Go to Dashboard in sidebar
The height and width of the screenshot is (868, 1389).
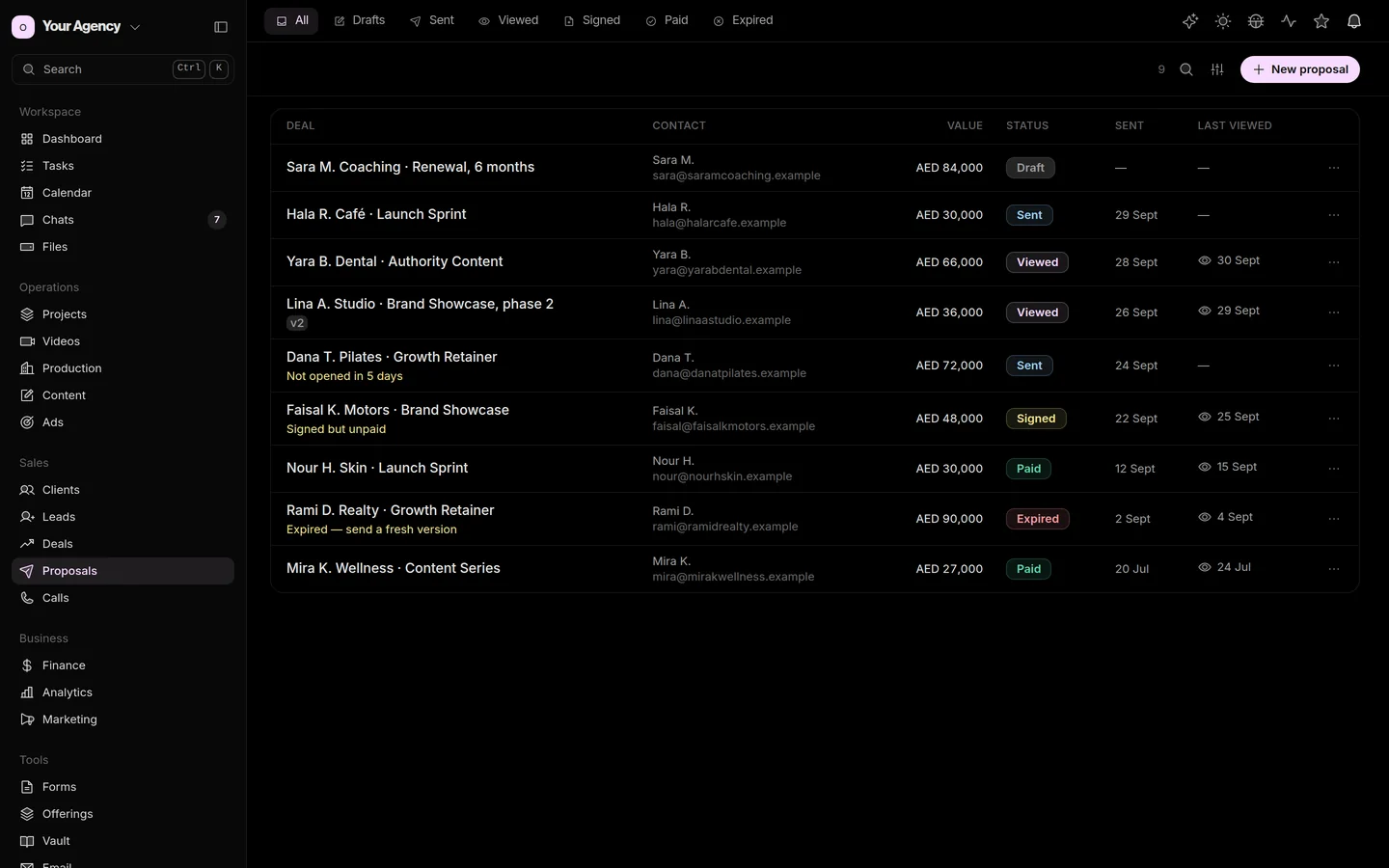click(x=123, y=139)
